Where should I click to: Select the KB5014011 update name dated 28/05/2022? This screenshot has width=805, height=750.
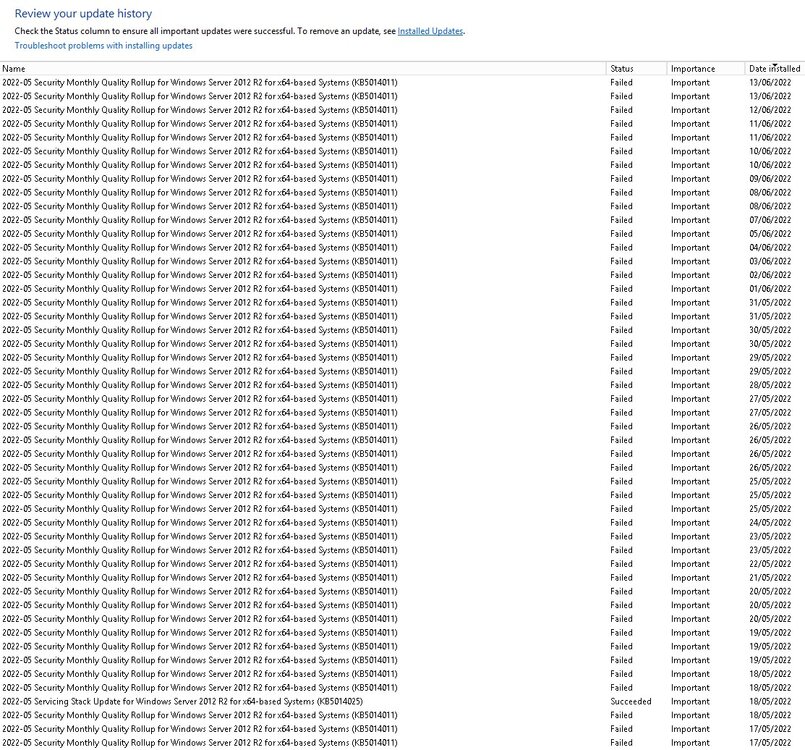(200, 385)
